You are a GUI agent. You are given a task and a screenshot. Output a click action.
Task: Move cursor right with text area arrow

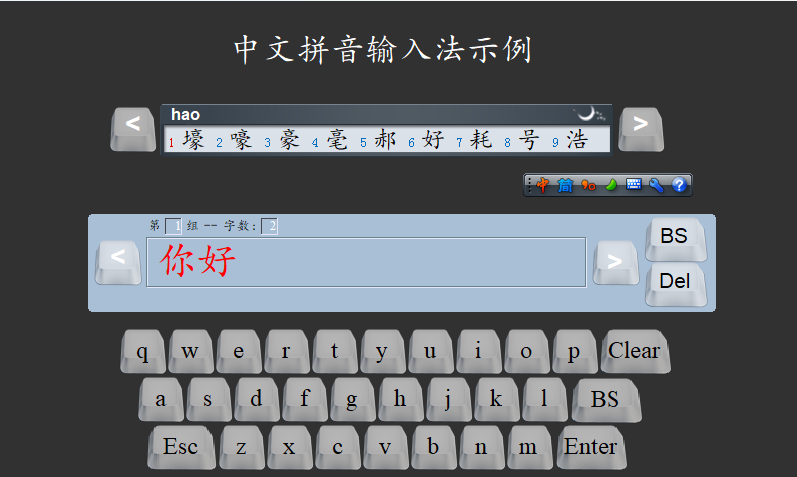pyautogui.click(x=615, y=262)
